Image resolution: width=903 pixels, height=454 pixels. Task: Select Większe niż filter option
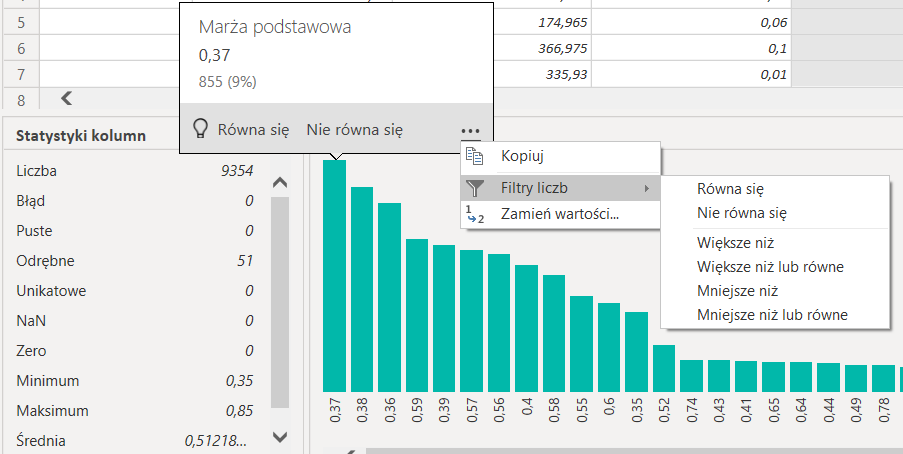coord(735,242)
